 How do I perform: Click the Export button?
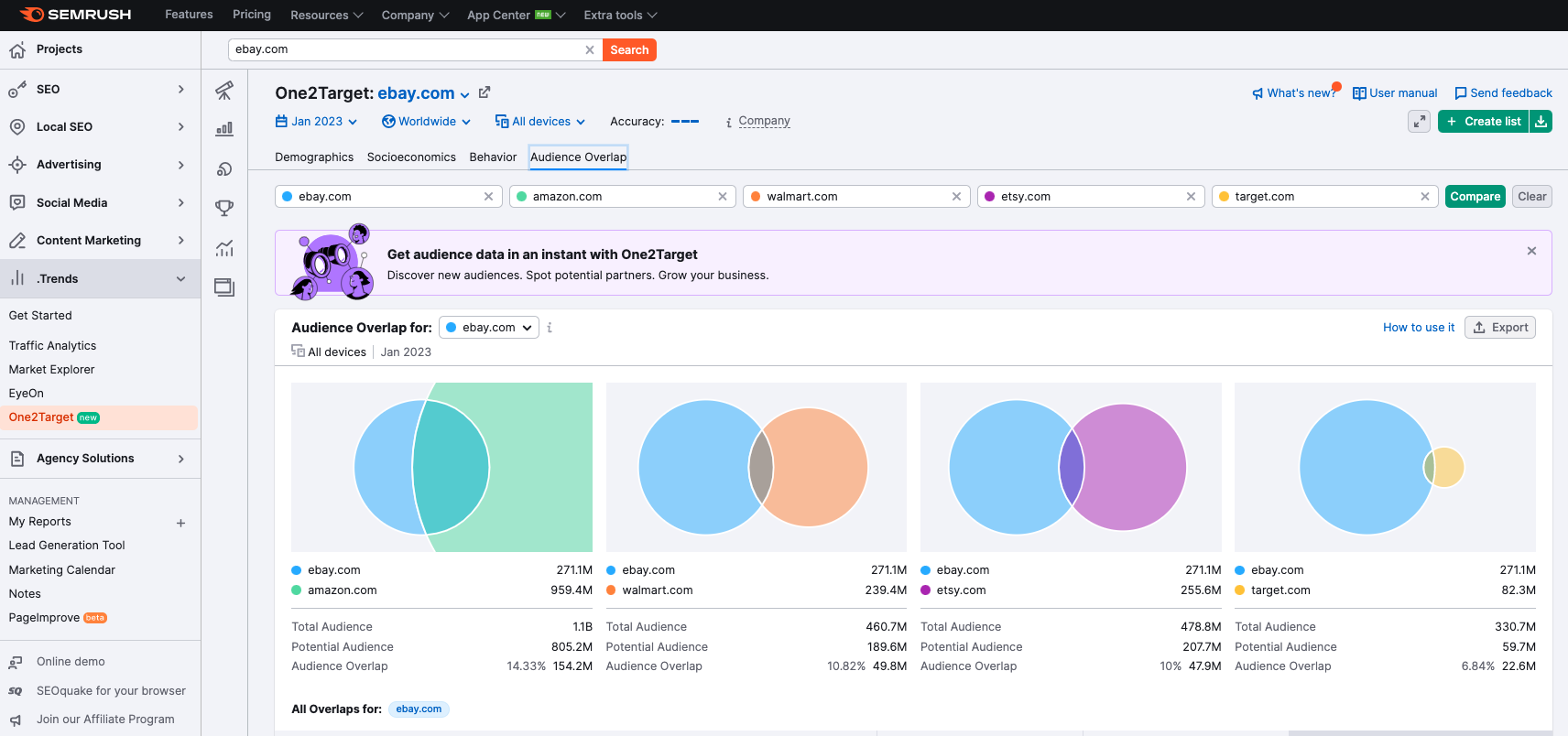click(x=1499, y=328)
